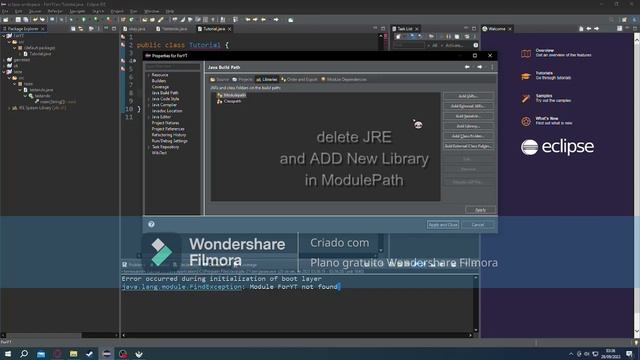Click the Overview book icon on Welcome page

(x=526, y=53)
